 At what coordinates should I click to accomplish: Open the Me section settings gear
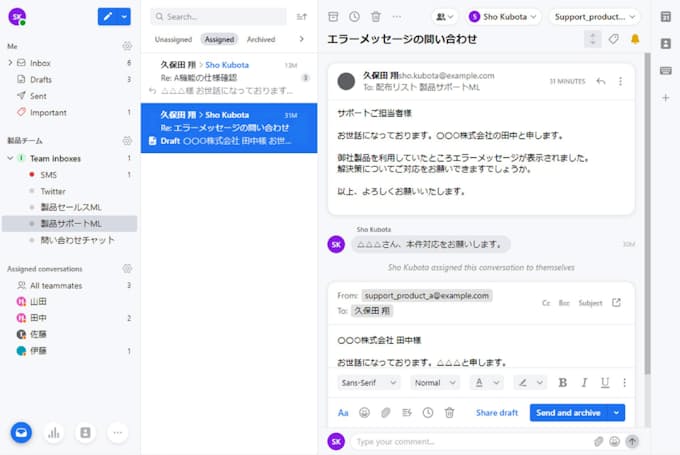[x=127, y=46]
